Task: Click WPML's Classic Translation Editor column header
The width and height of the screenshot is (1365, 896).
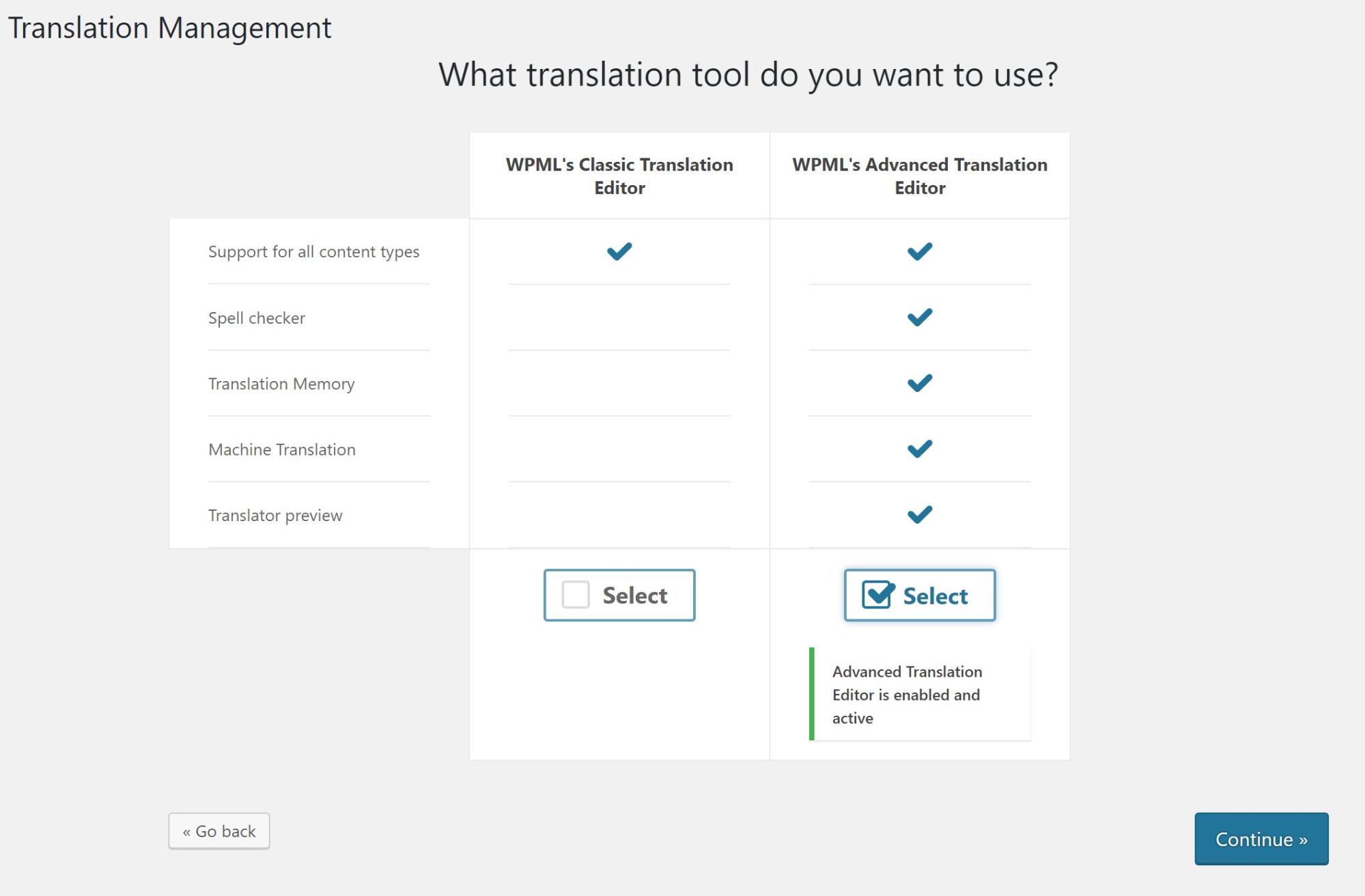Action: [619, 176]
